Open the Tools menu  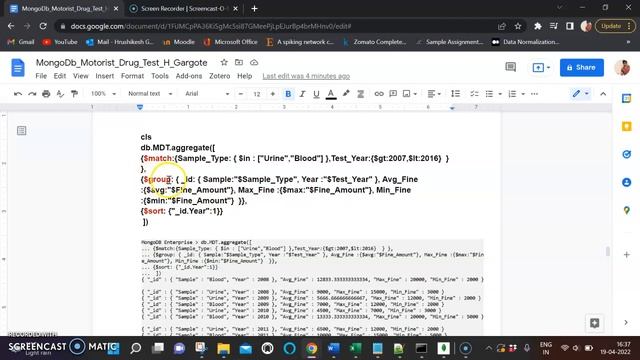(160, 76)
